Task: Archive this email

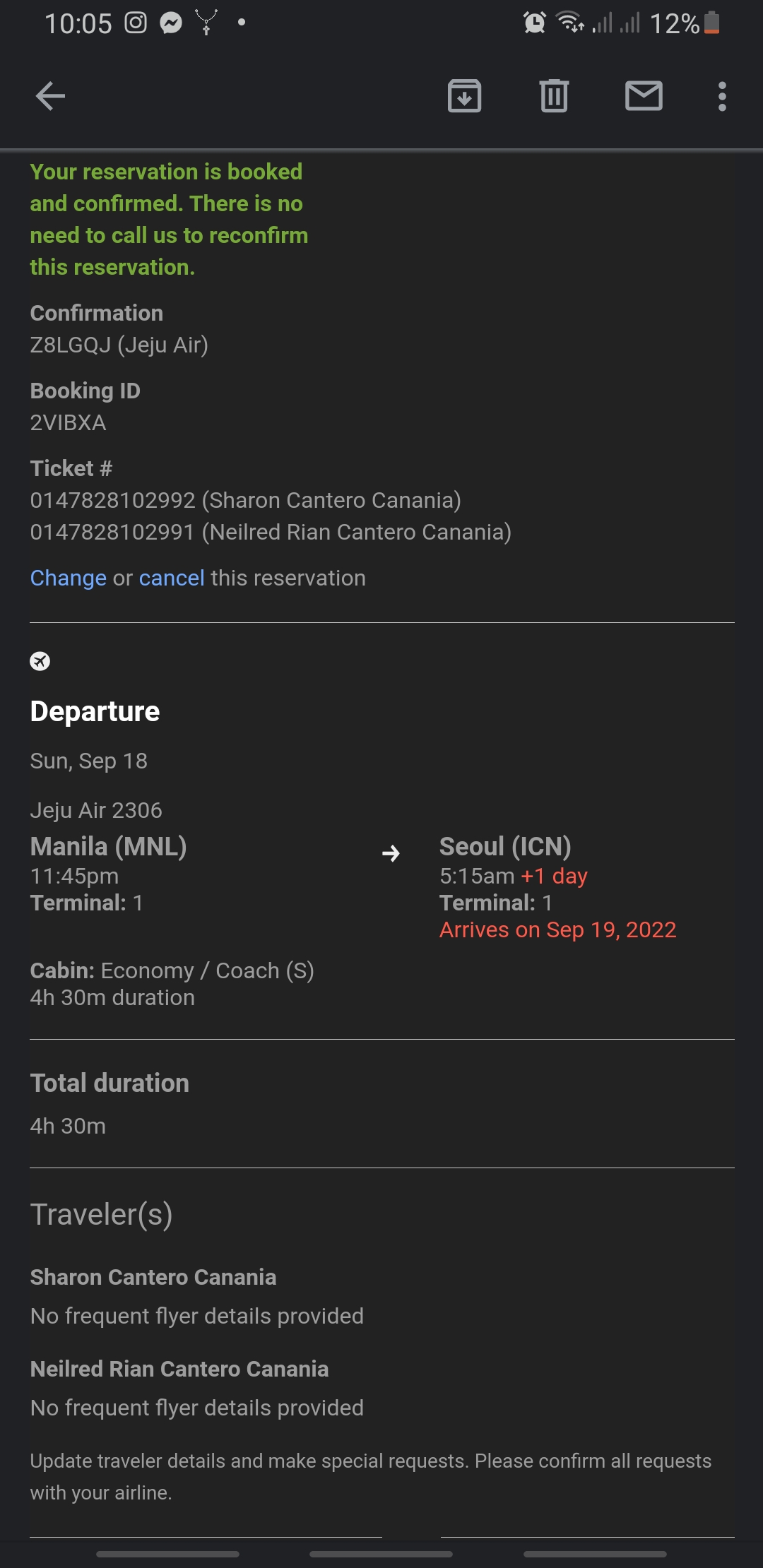Action: click(x=464, y=96)
